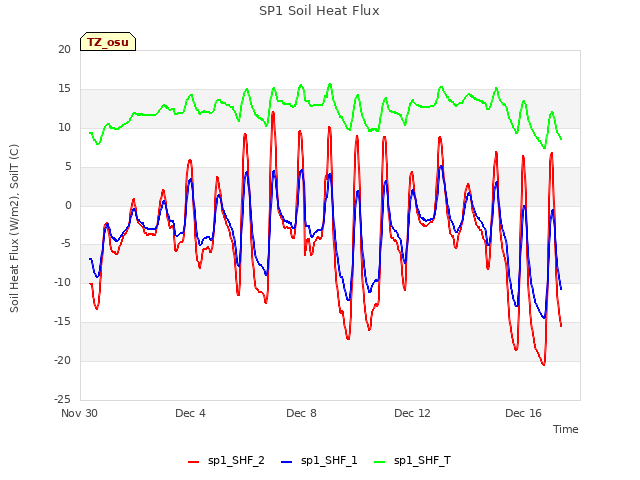Viewport: 640px width, 480px height.
Task: Toggle the sp1_SHF_1 legend entry
Action: [319, 461]
